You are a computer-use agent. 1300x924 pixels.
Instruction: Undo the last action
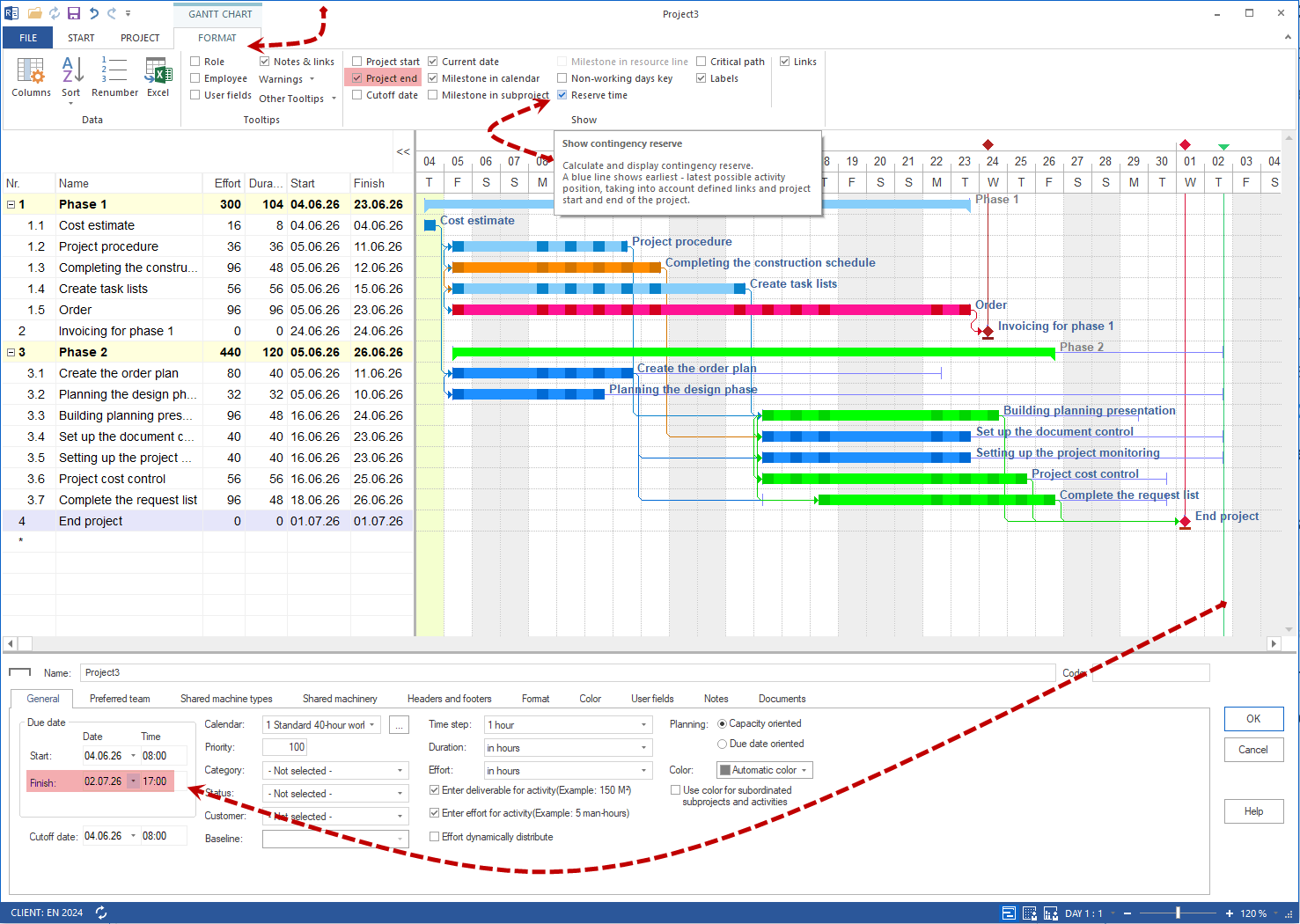coord(93,13)
